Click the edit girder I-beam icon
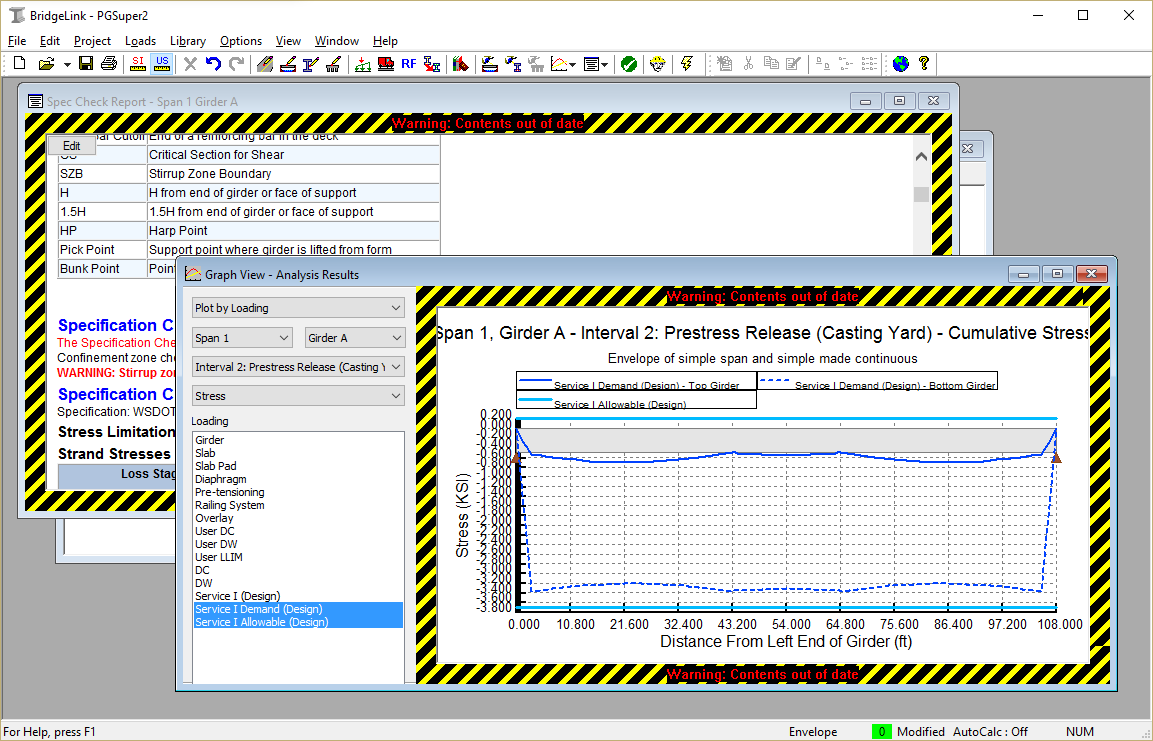This screenshot has width=1153, height=741. [310, 64]
